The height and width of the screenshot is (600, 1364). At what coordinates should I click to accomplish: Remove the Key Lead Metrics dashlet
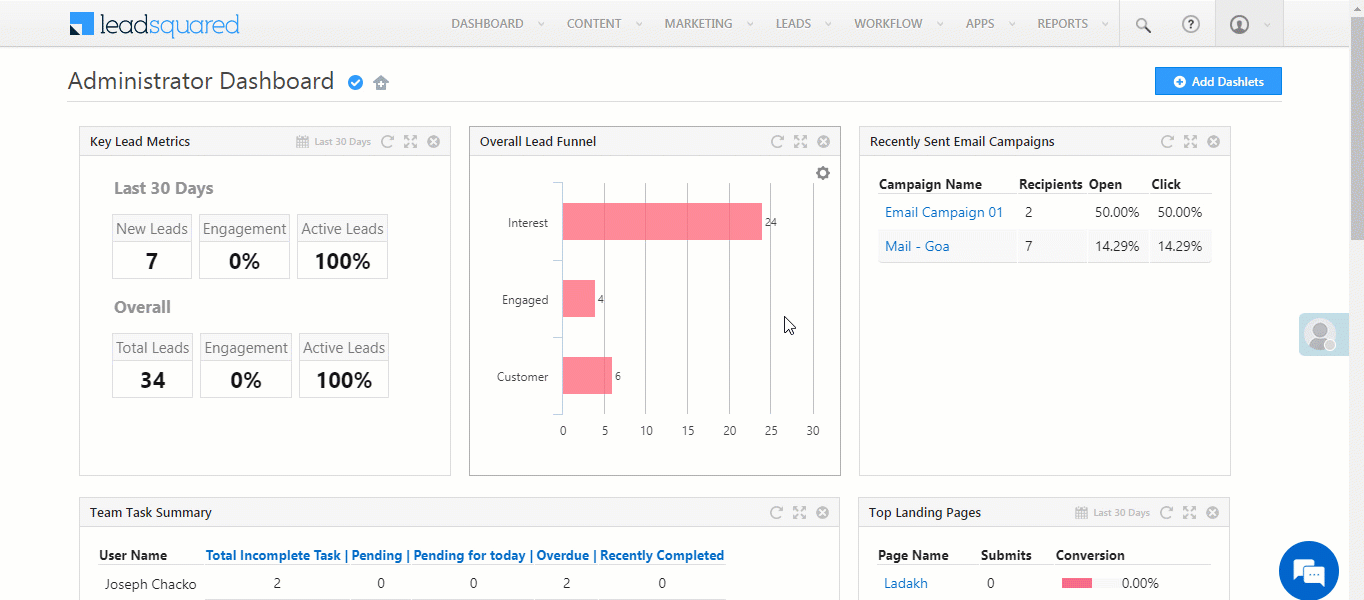coord(433,142)
